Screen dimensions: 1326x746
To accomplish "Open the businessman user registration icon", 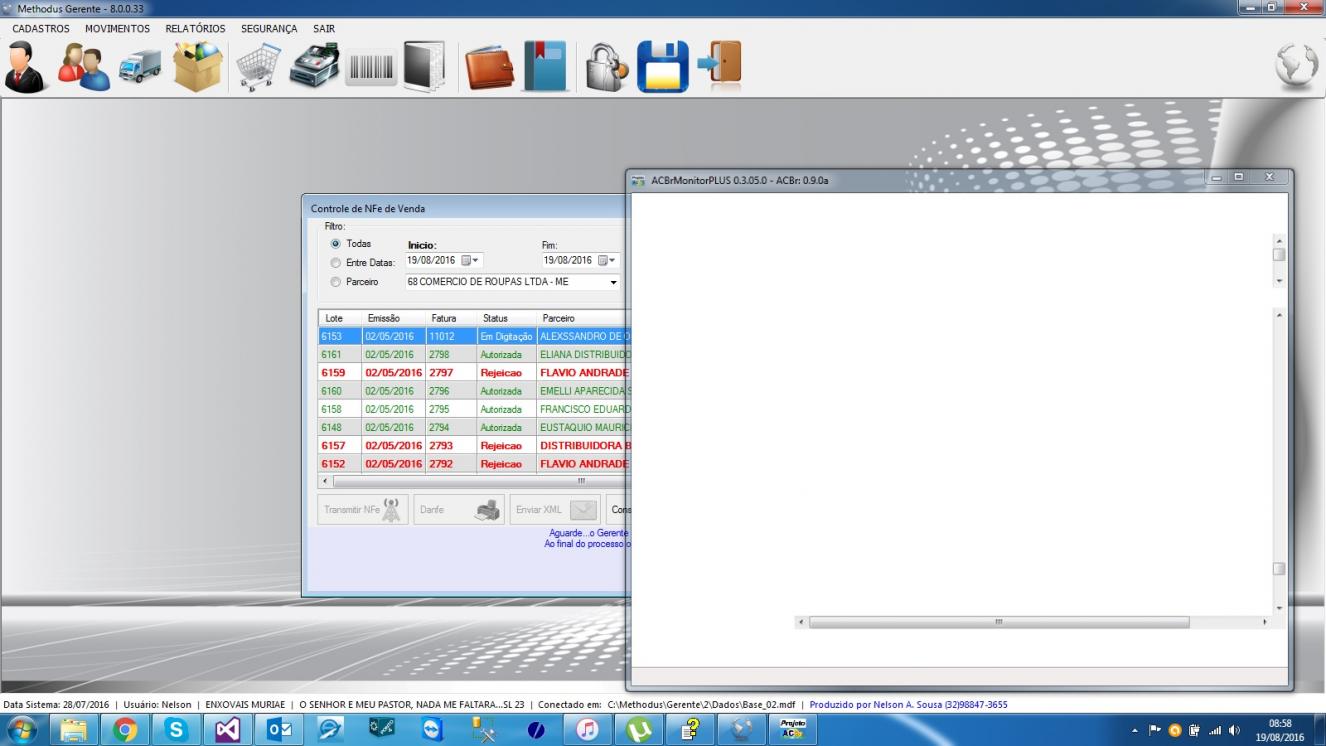I will [x=27, y=68].
